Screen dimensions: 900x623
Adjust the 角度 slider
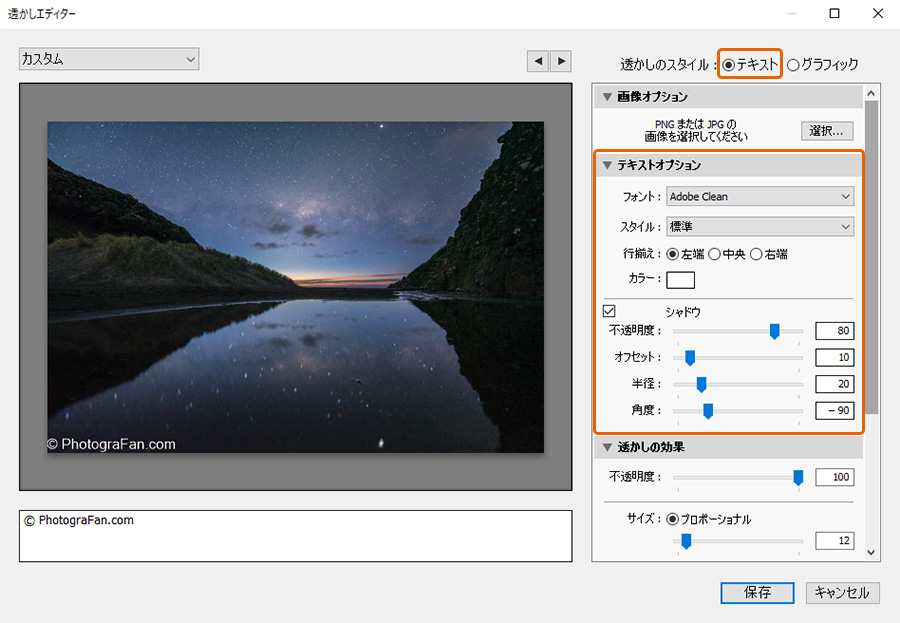click(708, 411)
